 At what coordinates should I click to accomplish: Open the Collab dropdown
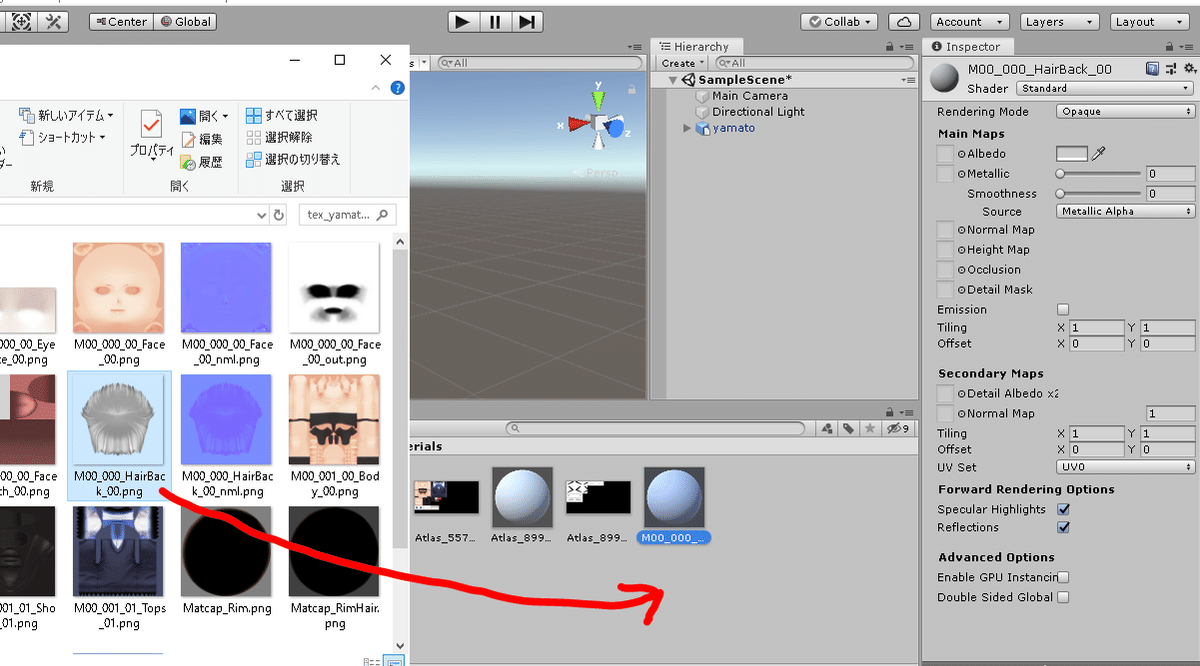pyautogui.click(x=839, y=21)
